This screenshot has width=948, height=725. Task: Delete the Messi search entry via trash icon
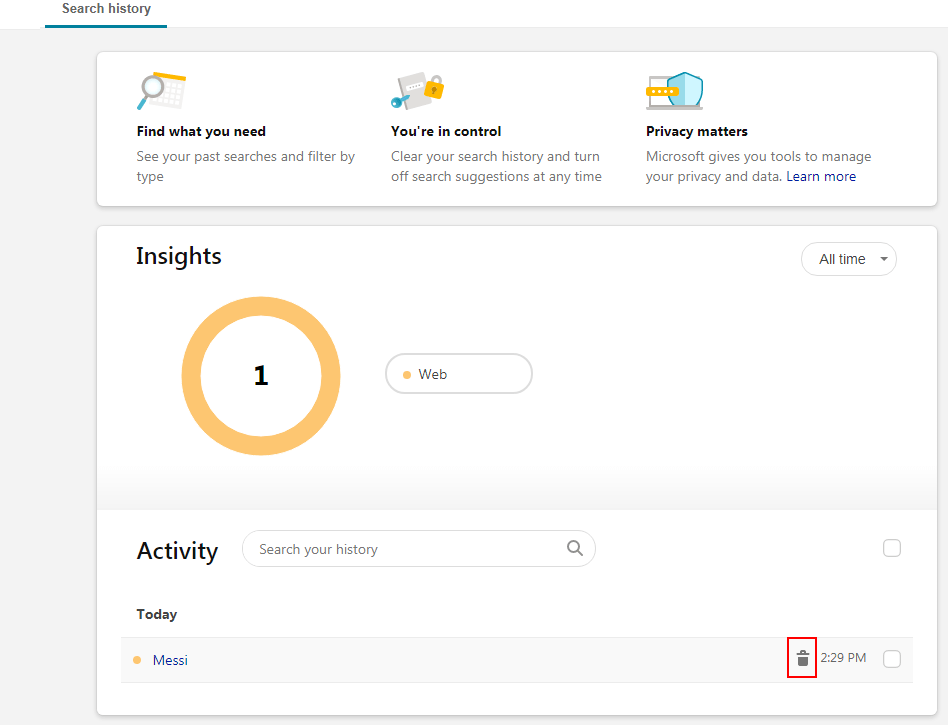[802, 658]
